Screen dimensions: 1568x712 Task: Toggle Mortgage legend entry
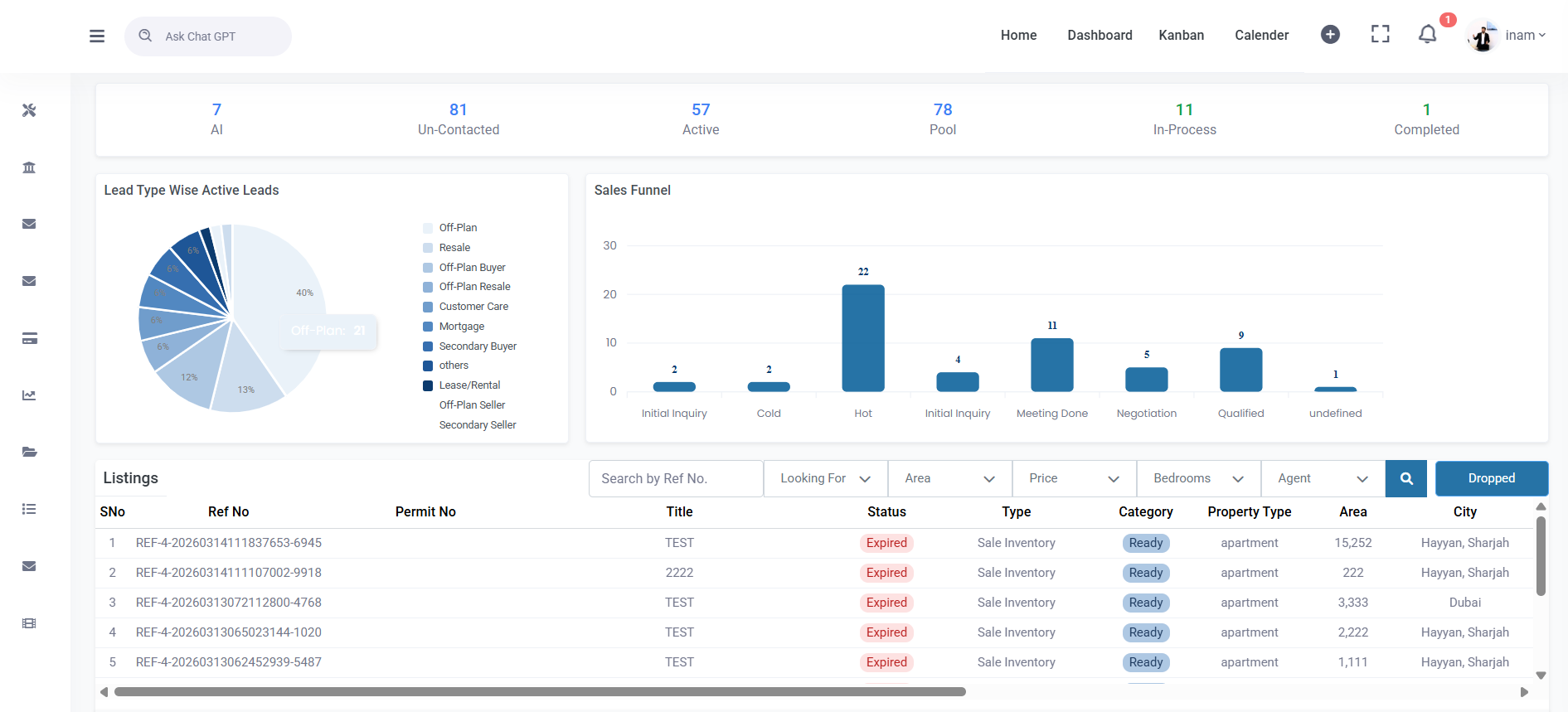coord(454,327)
